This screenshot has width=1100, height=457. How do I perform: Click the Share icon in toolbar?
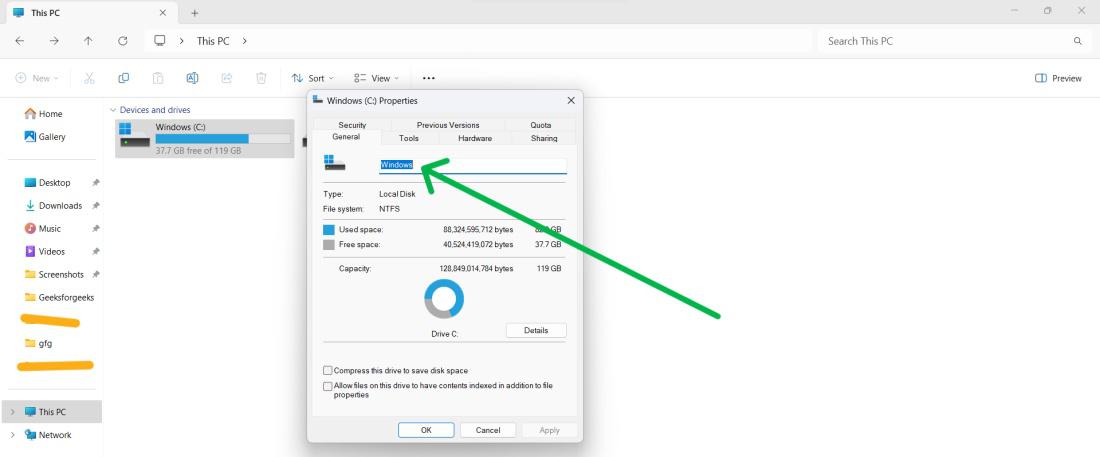pyautogui.click(x=227, y=78)
